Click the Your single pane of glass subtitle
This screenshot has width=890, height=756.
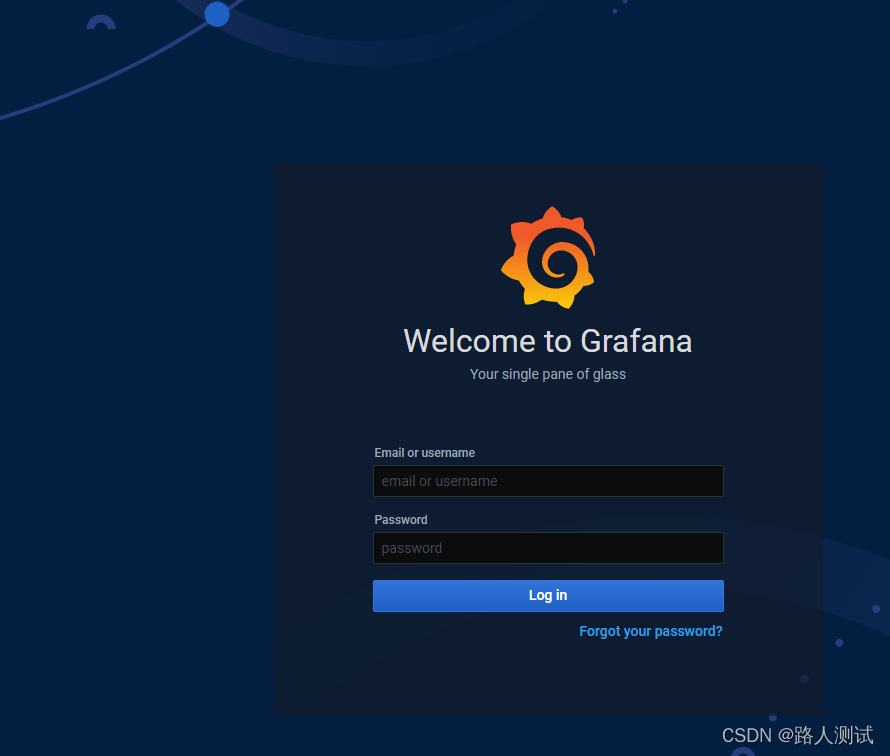(x=548, y=374)
